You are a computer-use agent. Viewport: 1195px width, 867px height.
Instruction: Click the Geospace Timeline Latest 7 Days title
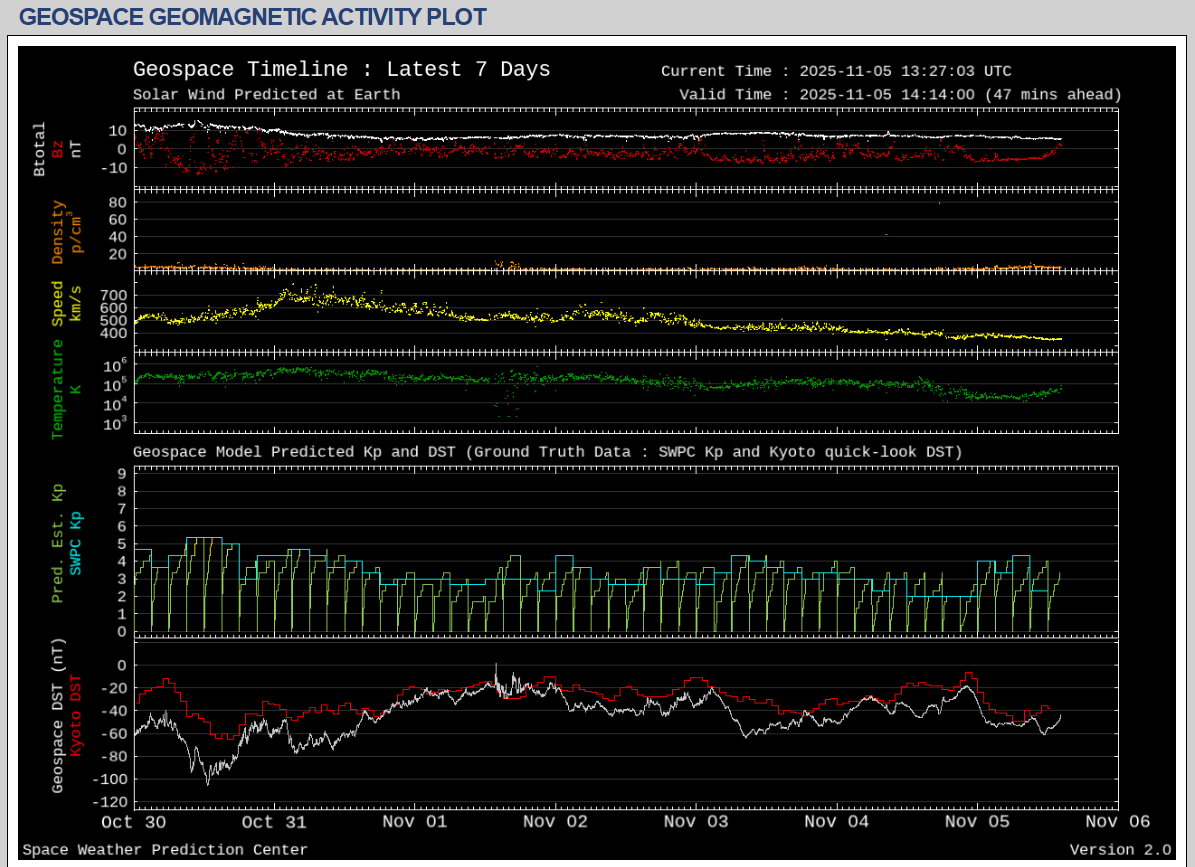[341, 69]
